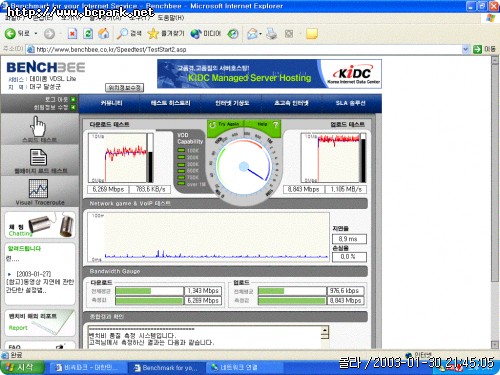Print the page with the printer icon

[272, 33]
